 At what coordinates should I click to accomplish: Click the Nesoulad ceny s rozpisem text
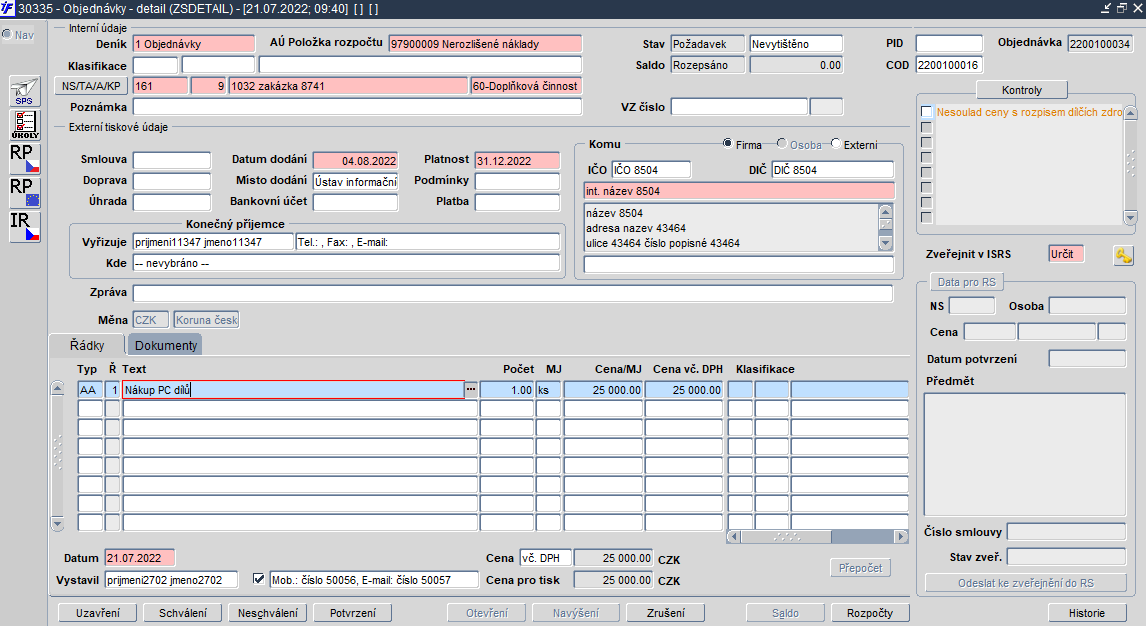coord(1029,112)
